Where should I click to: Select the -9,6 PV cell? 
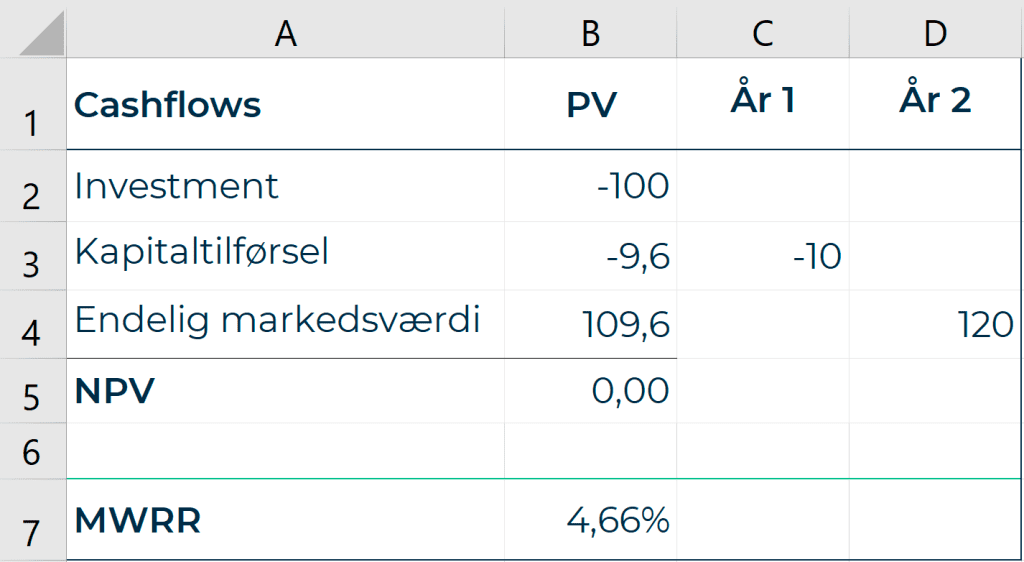pyautogui.click(x=590, y=256)
